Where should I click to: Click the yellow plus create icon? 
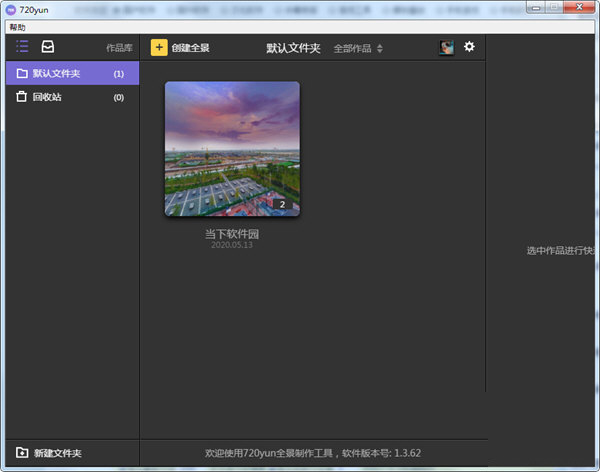[159, 47]
